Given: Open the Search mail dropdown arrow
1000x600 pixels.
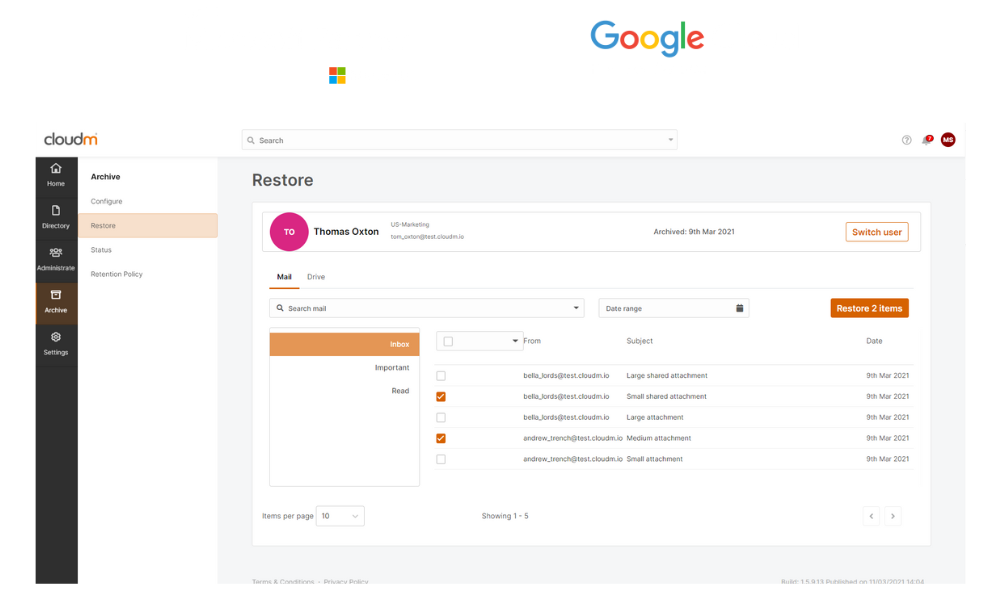Looking at the screenshot, I should [576, 308].
